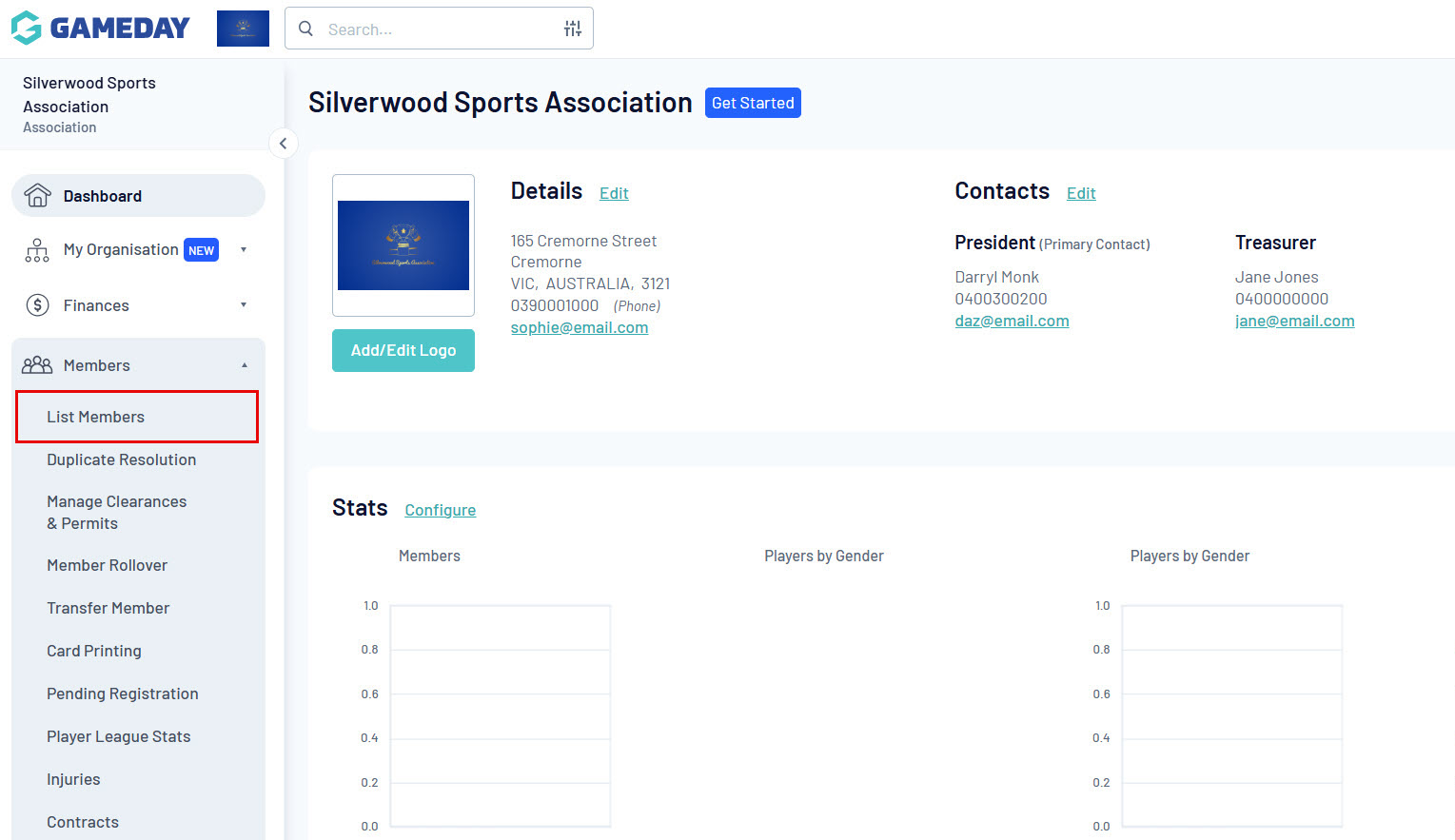
Task: Open advanced search filter sliders icon
Action: [573, 29]
